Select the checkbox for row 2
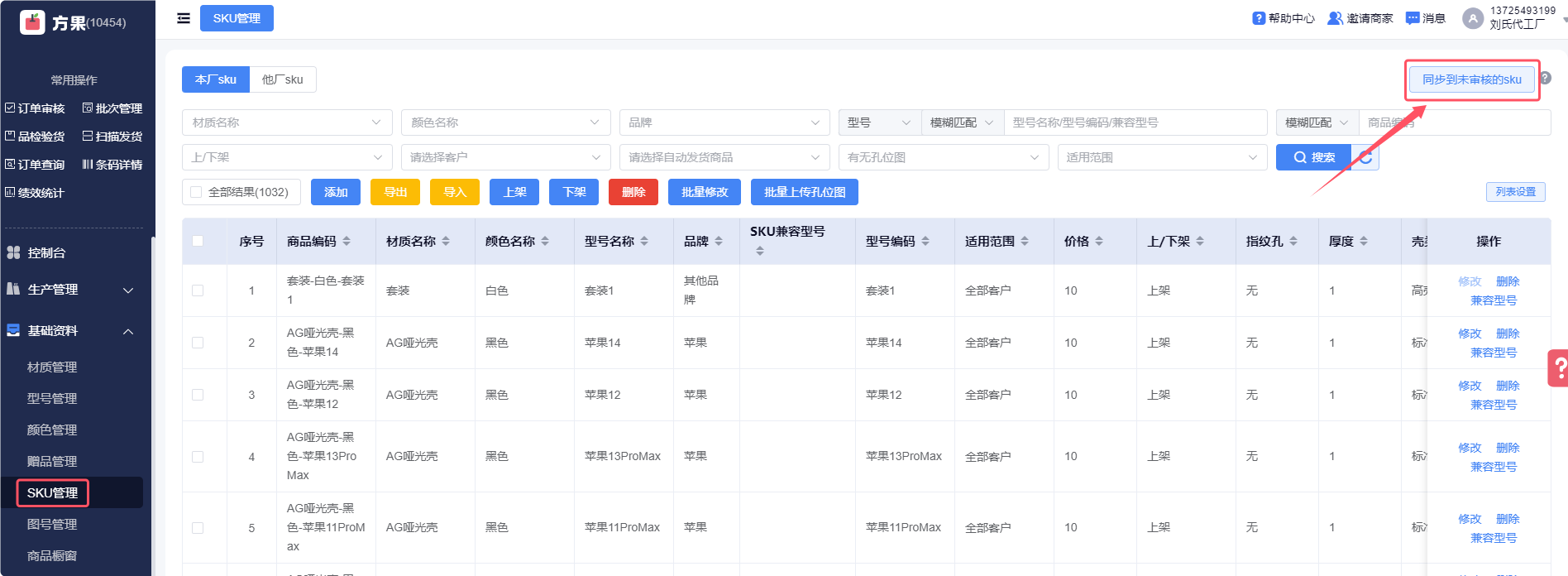The width and height of the screenshot is (1568, 576). 198,343
